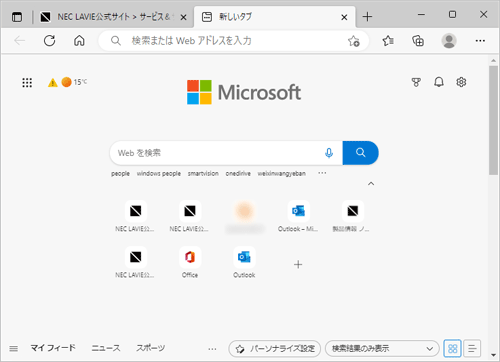Click the scrollbar up arrow

493,61
